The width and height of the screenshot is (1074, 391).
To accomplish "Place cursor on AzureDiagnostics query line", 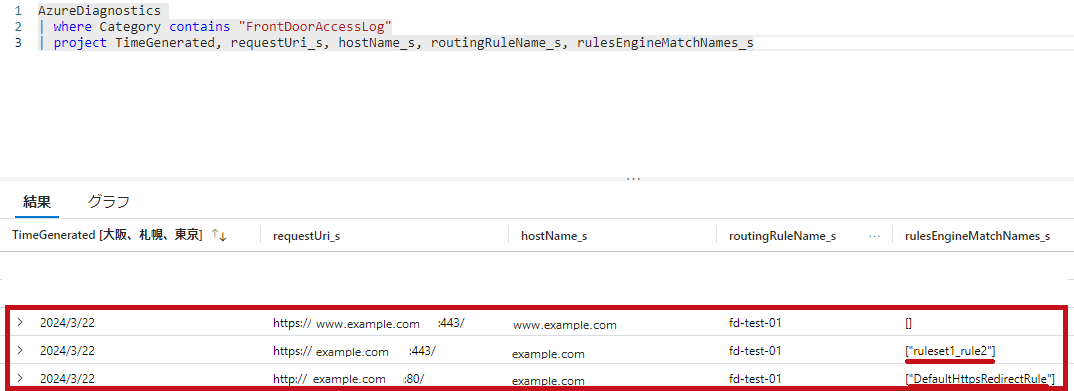I will point(100,11).
